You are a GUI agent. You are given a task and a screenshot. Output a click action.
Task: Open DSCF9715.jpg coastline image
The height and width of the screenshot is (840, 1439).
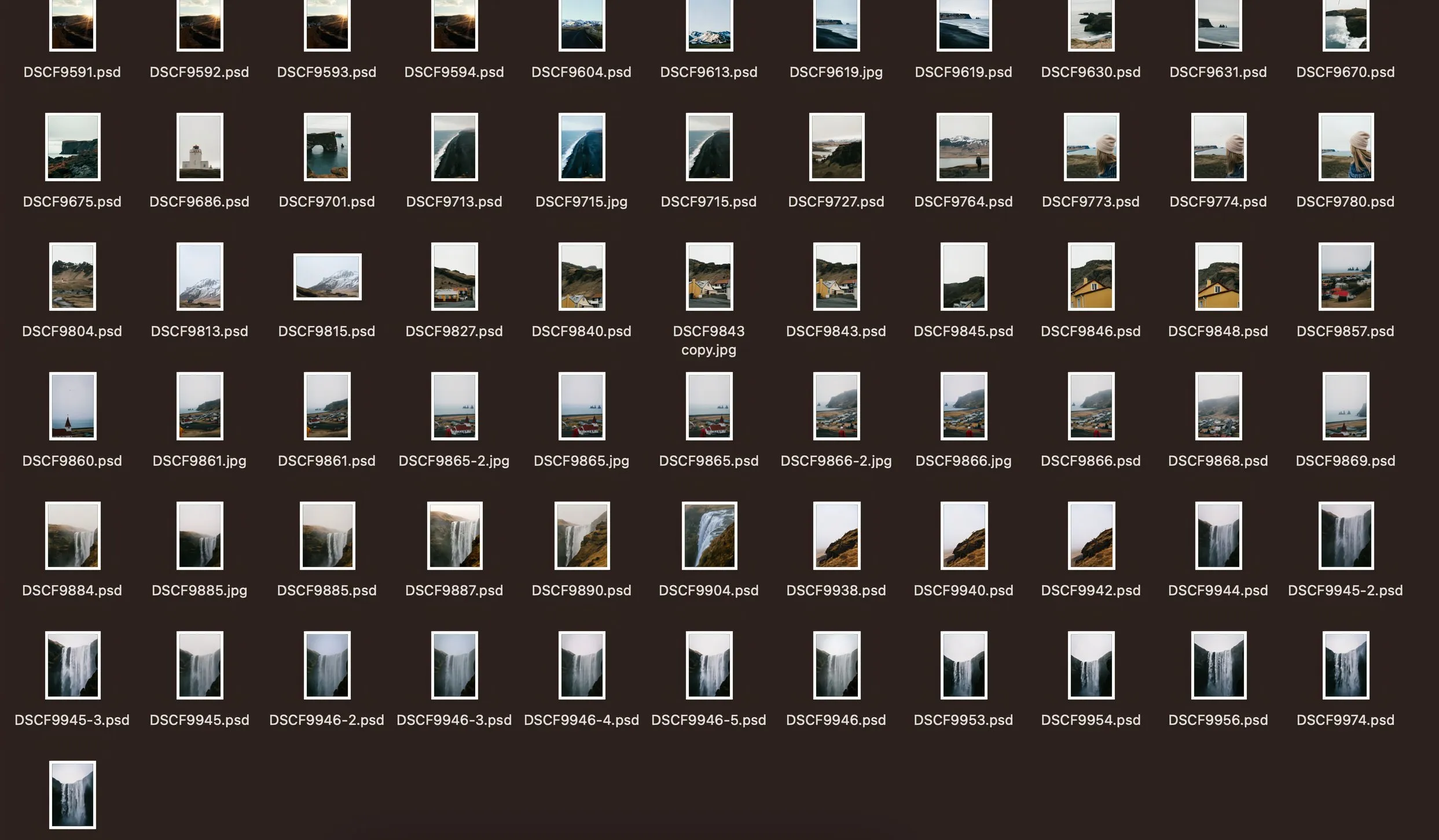click(582, 148)
